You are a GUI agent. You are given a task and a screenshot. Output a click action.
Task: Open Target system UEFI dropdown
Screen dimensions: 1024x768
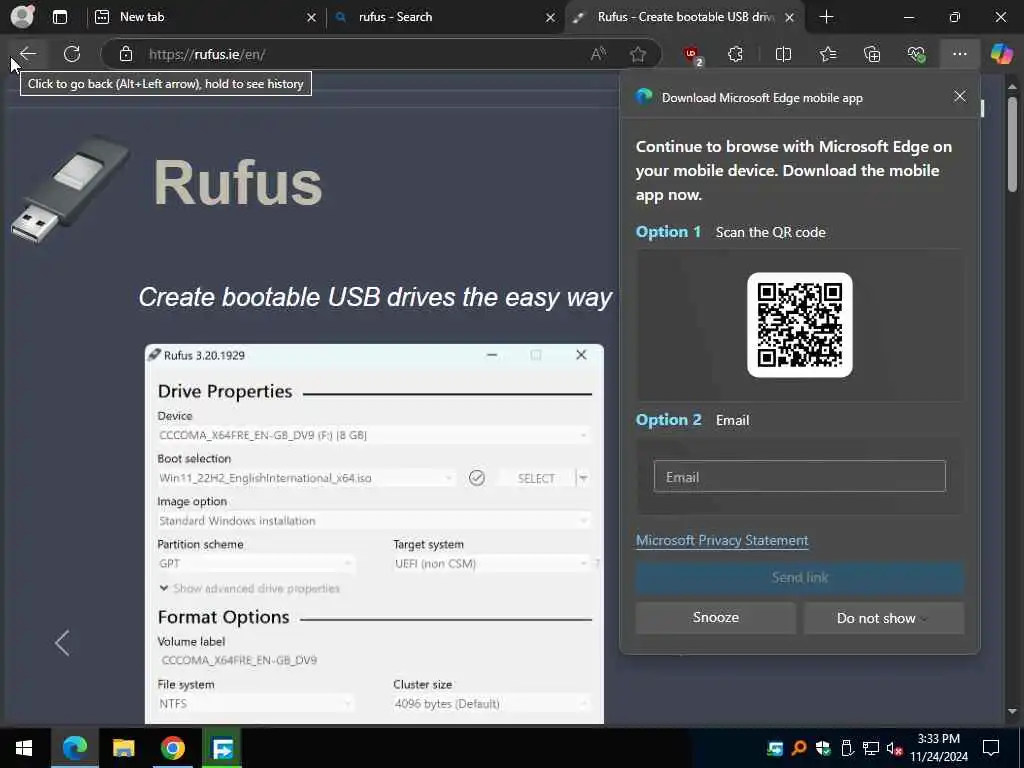tap(491, 564)
